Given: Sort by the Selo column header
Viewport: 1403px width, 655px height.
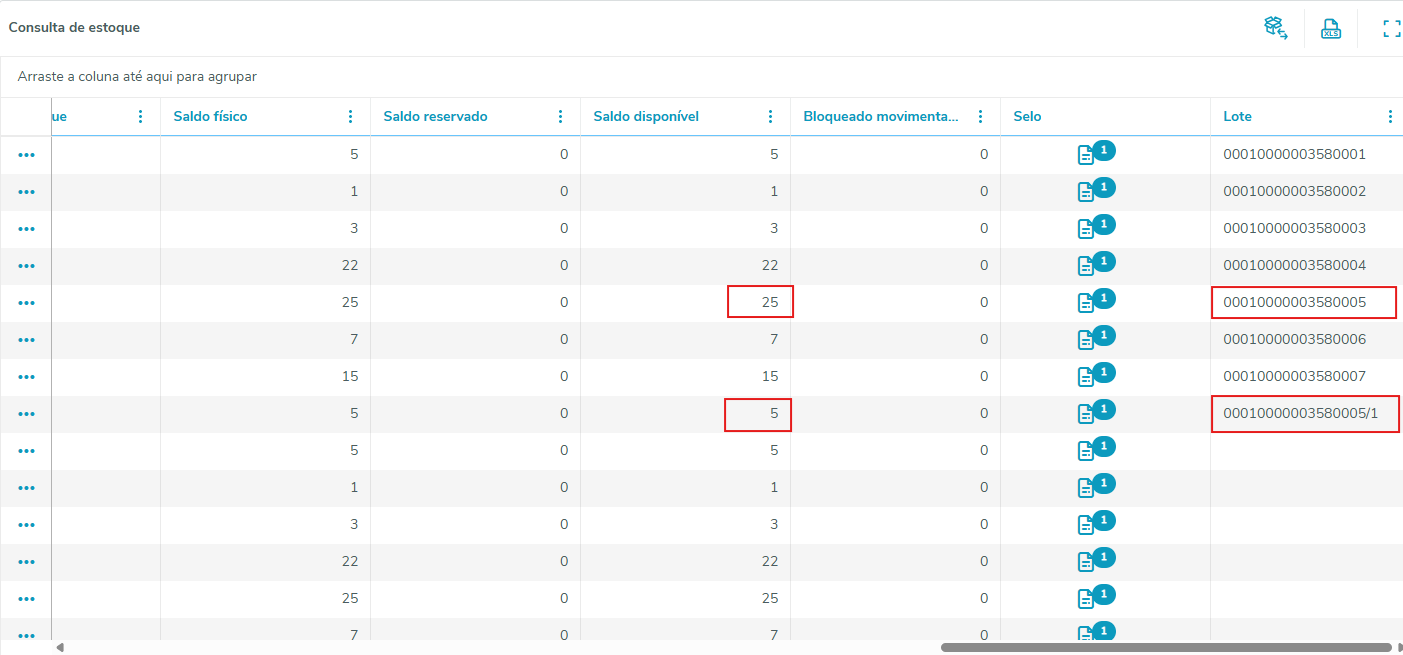Looking at the screenshot, I should pyautogui.click(x=1027, y=117).
